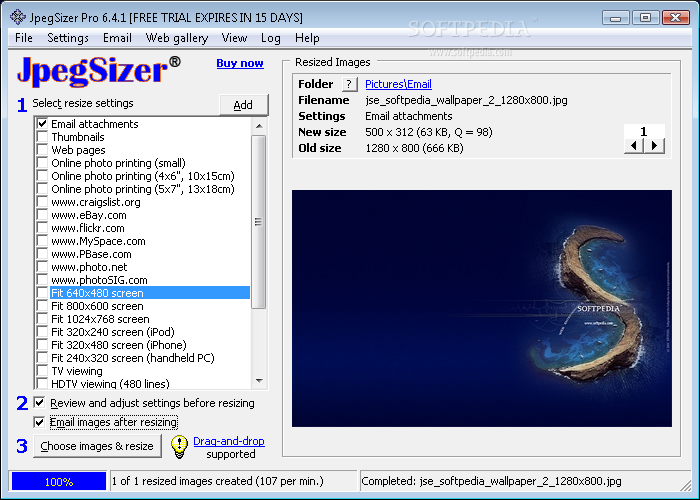
Task: Click the JpegSizer logo
Action: 99,71
